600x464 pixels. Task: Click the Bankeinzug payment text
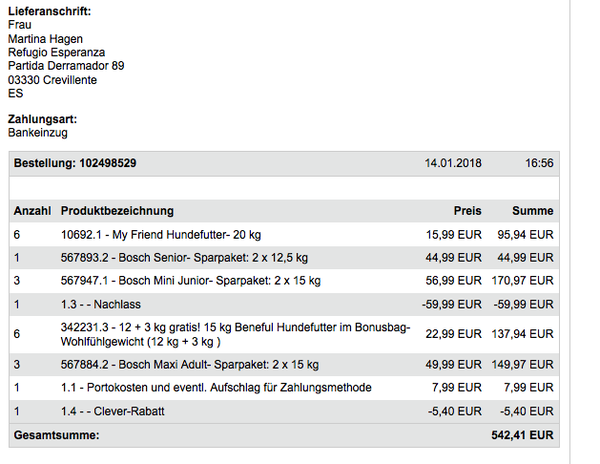click(x=38, y=132)
